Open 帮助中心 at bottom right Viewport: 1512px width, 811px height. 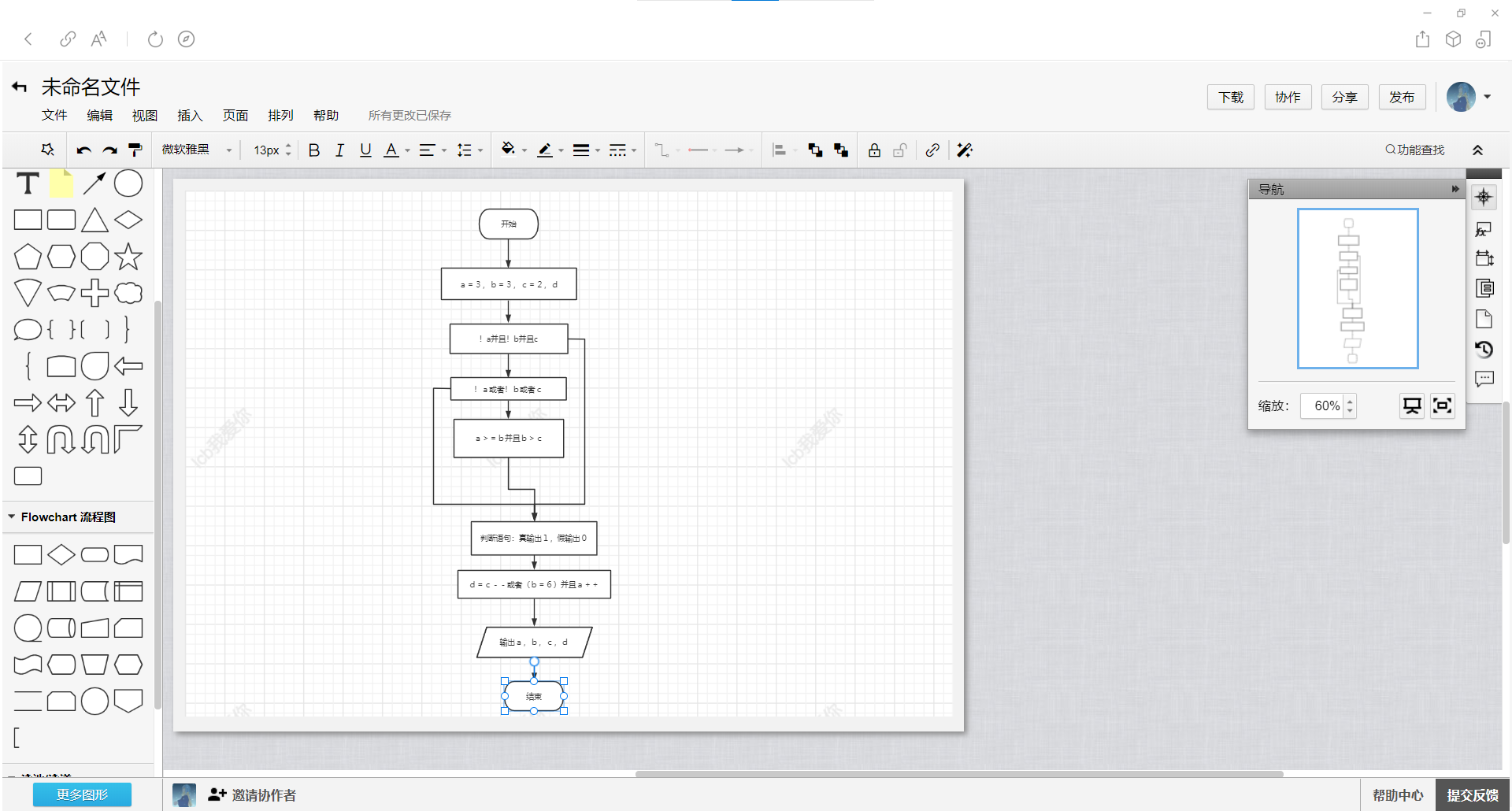point(1398,795)
